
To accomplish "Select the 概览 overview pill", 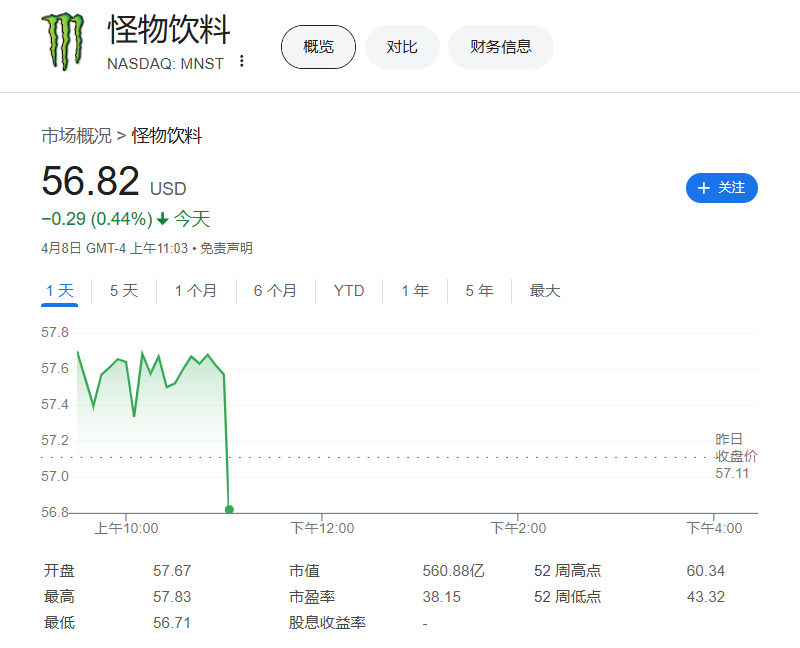I will pos(318,47).
